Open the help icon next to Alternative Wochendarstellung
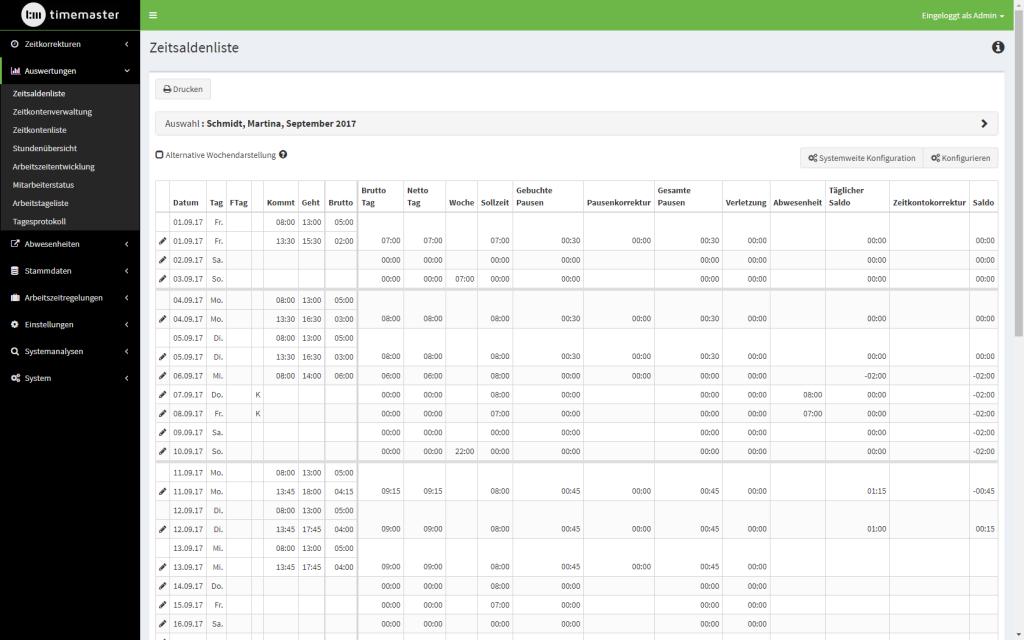 pyautogui.click(x=284, y=155)
